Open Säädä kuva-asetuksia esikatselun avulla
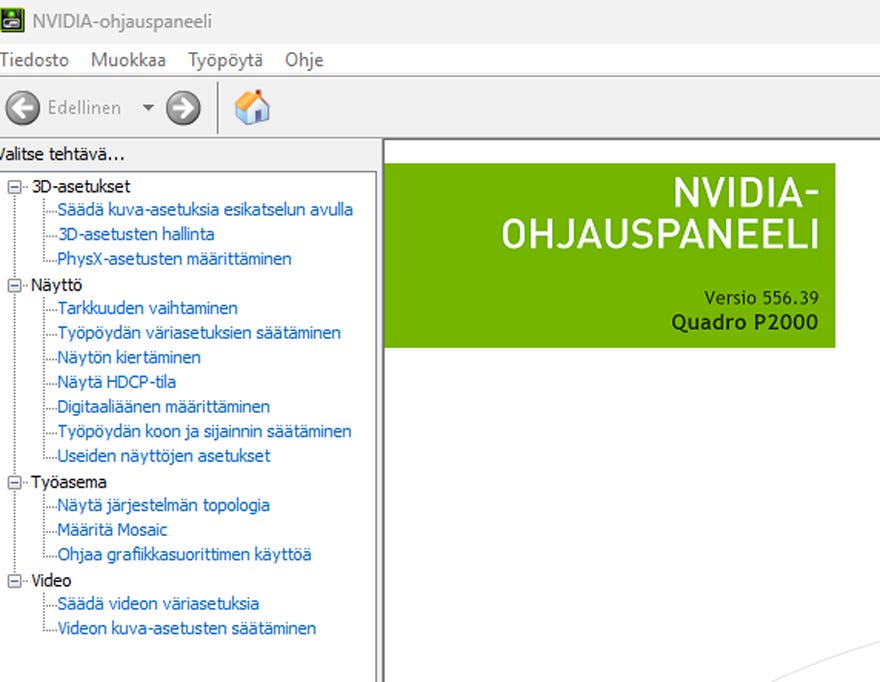 pos(205,209)
